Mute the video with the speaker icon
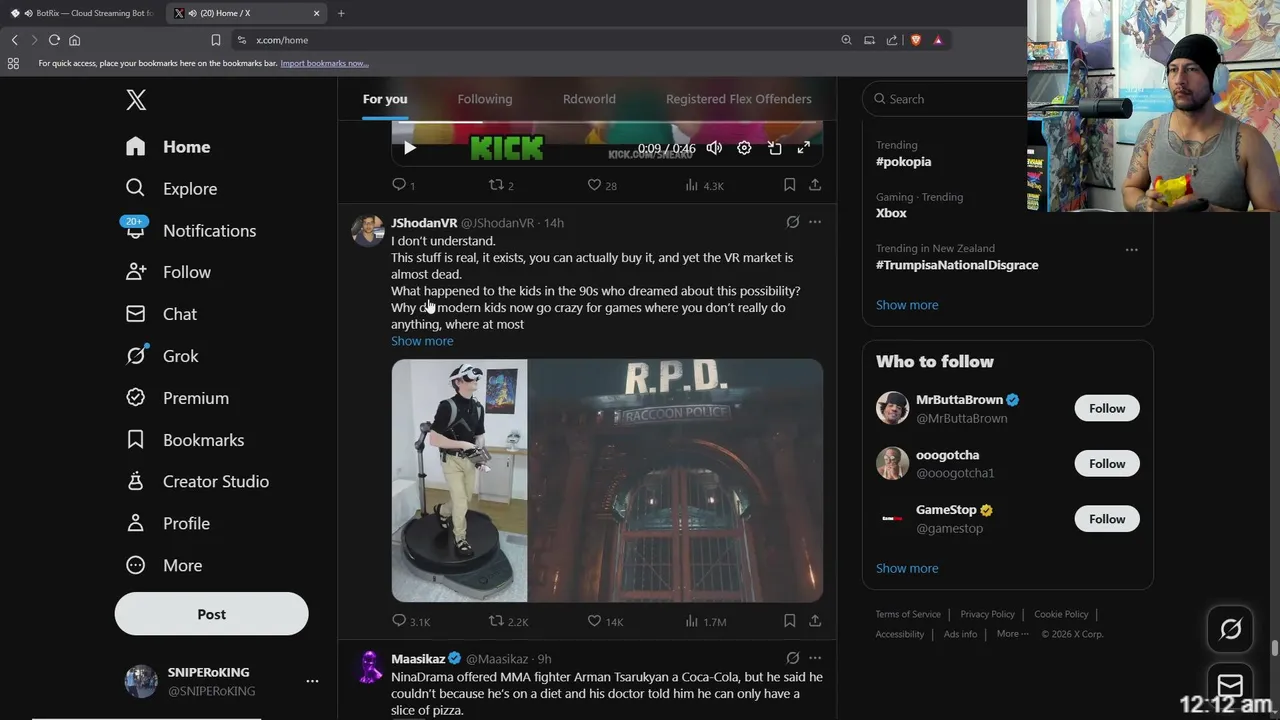Image resolution: width=1280 pixels, height=720 pixels. [x=714, y=148]
